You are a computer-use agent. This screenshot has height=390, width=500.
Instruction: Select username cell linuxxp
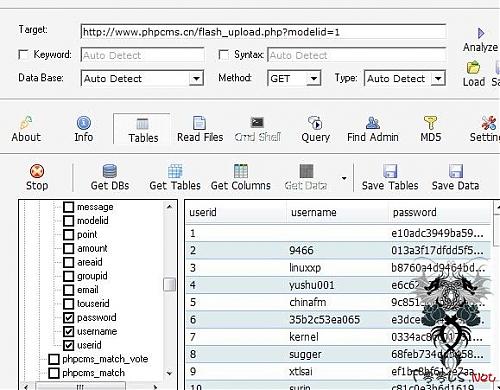click(x=305, y=268)
